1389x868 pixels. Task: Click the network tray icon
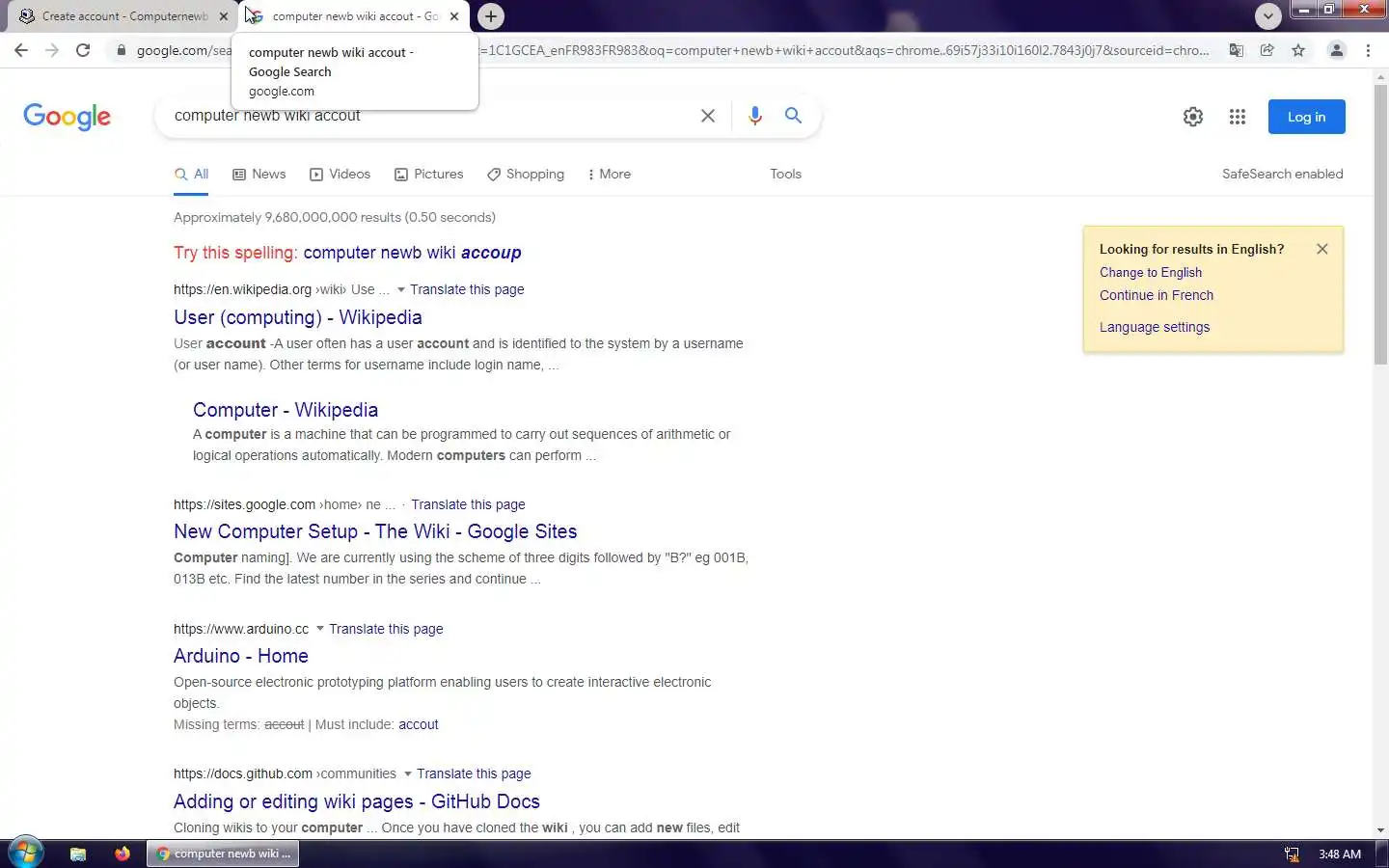(x=1292, y=854)
